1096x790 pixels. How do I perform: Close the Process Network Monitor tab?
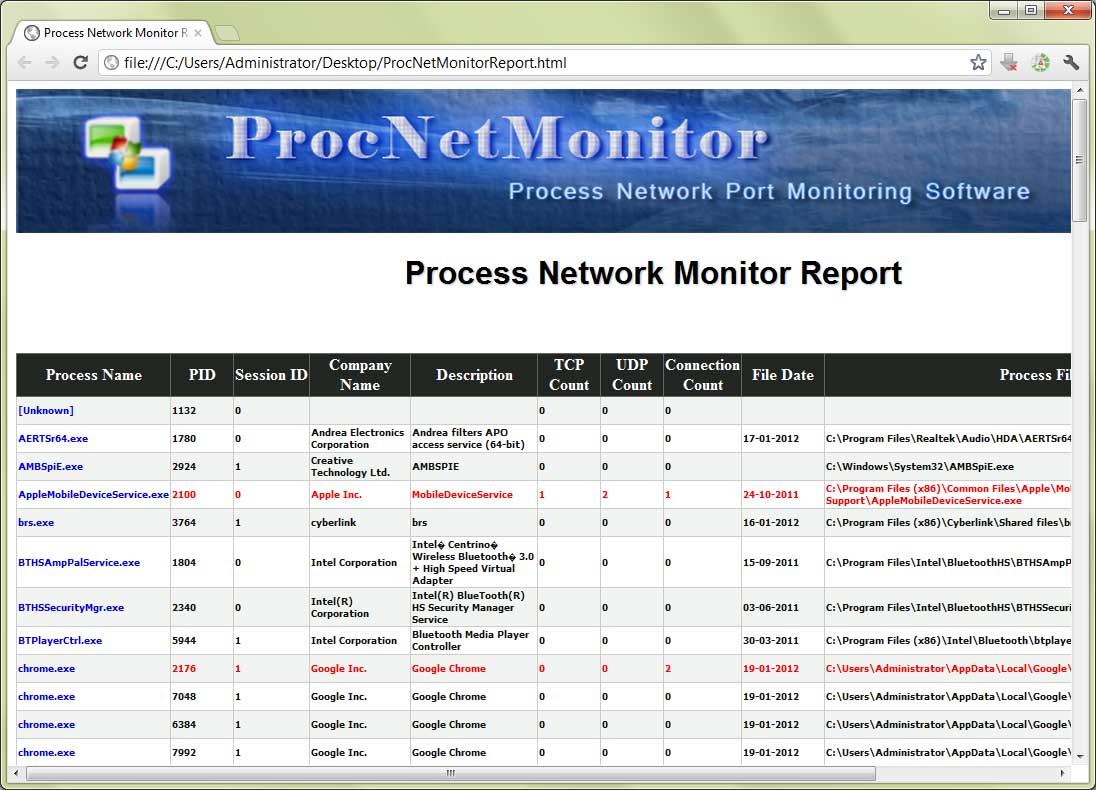pos(198,33)
